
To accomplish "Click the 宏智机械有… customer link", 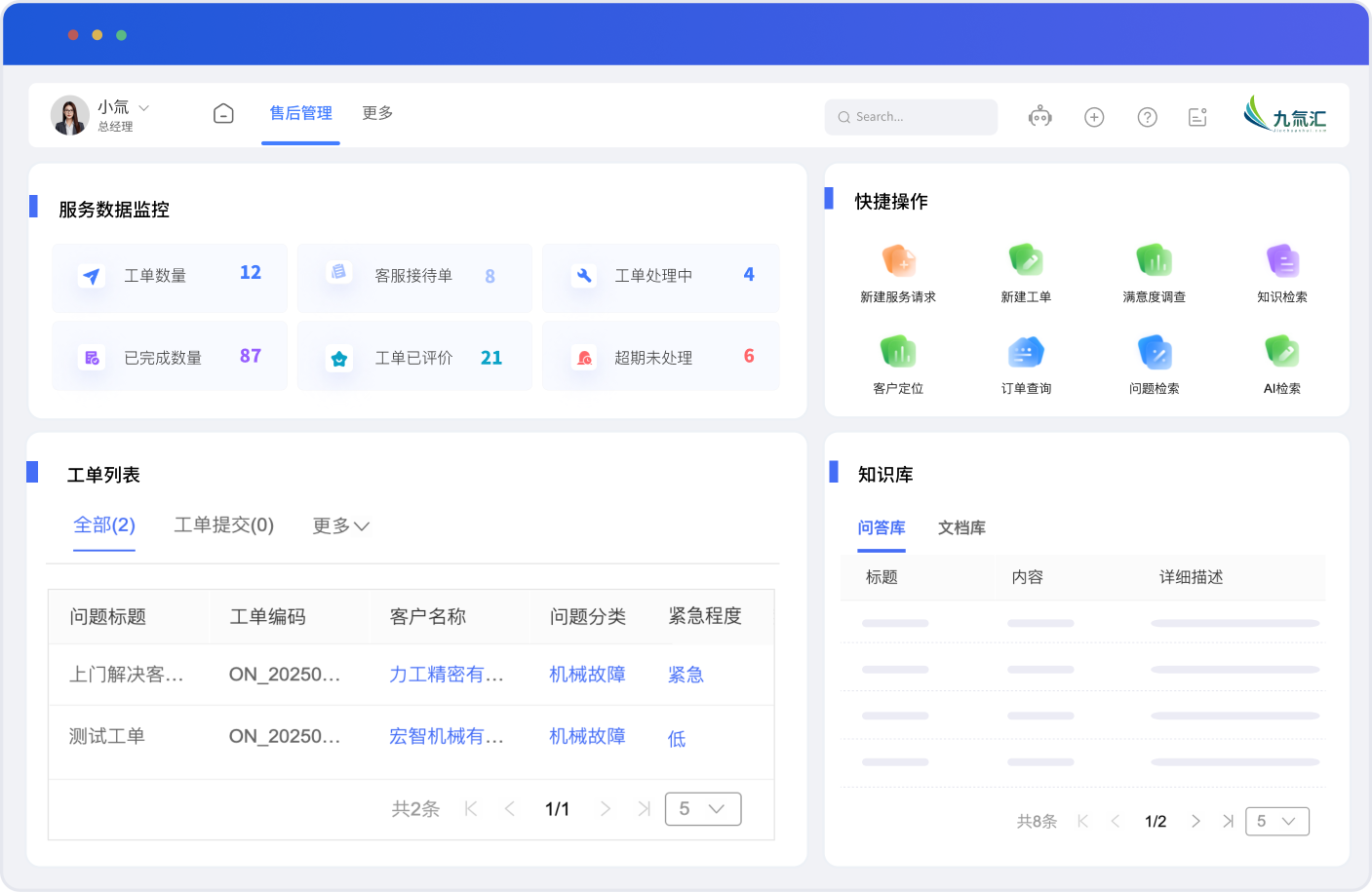I will tap(446, 737).
